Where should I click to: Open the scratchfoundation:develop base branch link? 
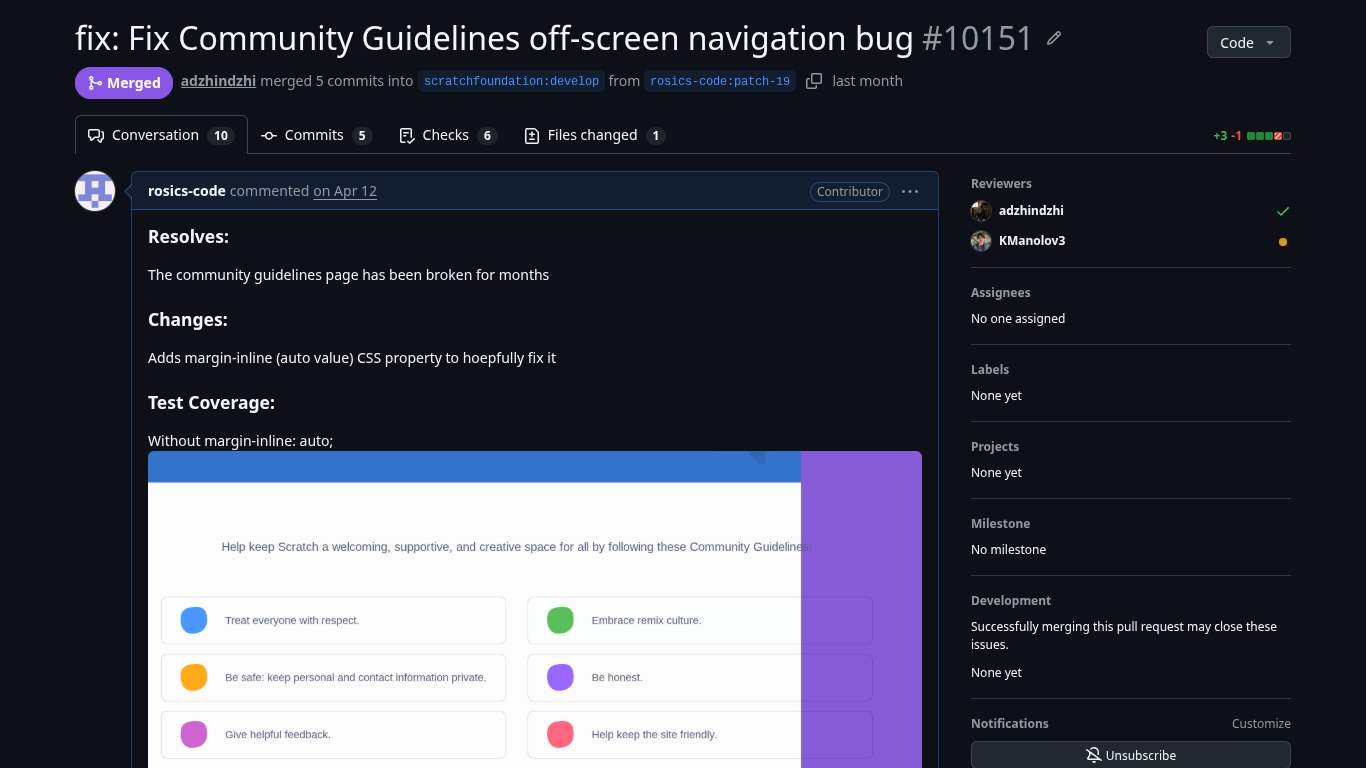coord(512,81)
